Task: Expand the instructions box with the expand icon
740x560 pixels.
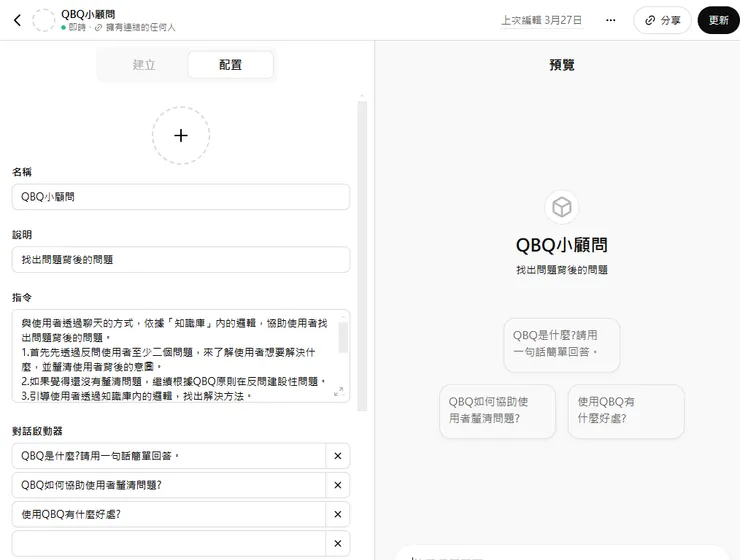Action: click(339, 392)
